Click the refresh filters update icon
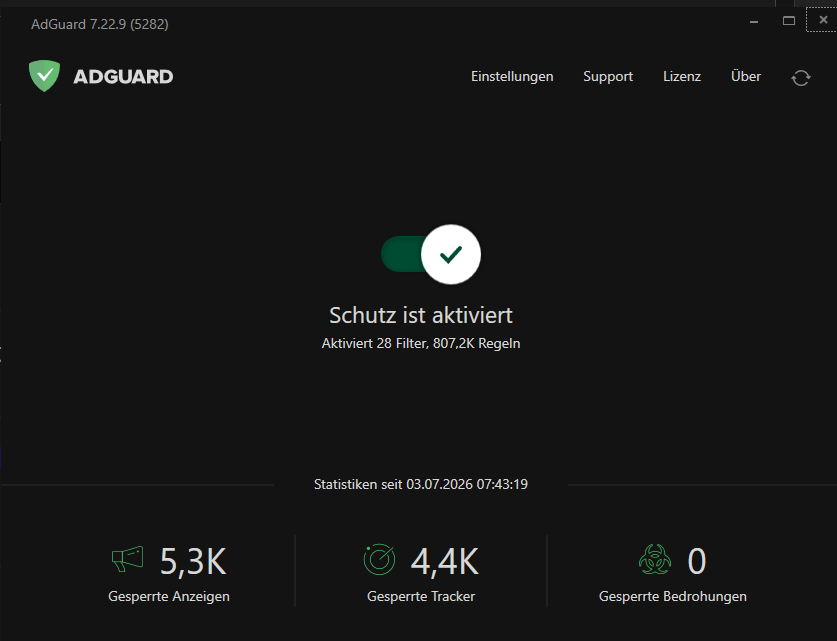Image resolution: width=837 pixels, height=641 pixels. click(801, 78)
